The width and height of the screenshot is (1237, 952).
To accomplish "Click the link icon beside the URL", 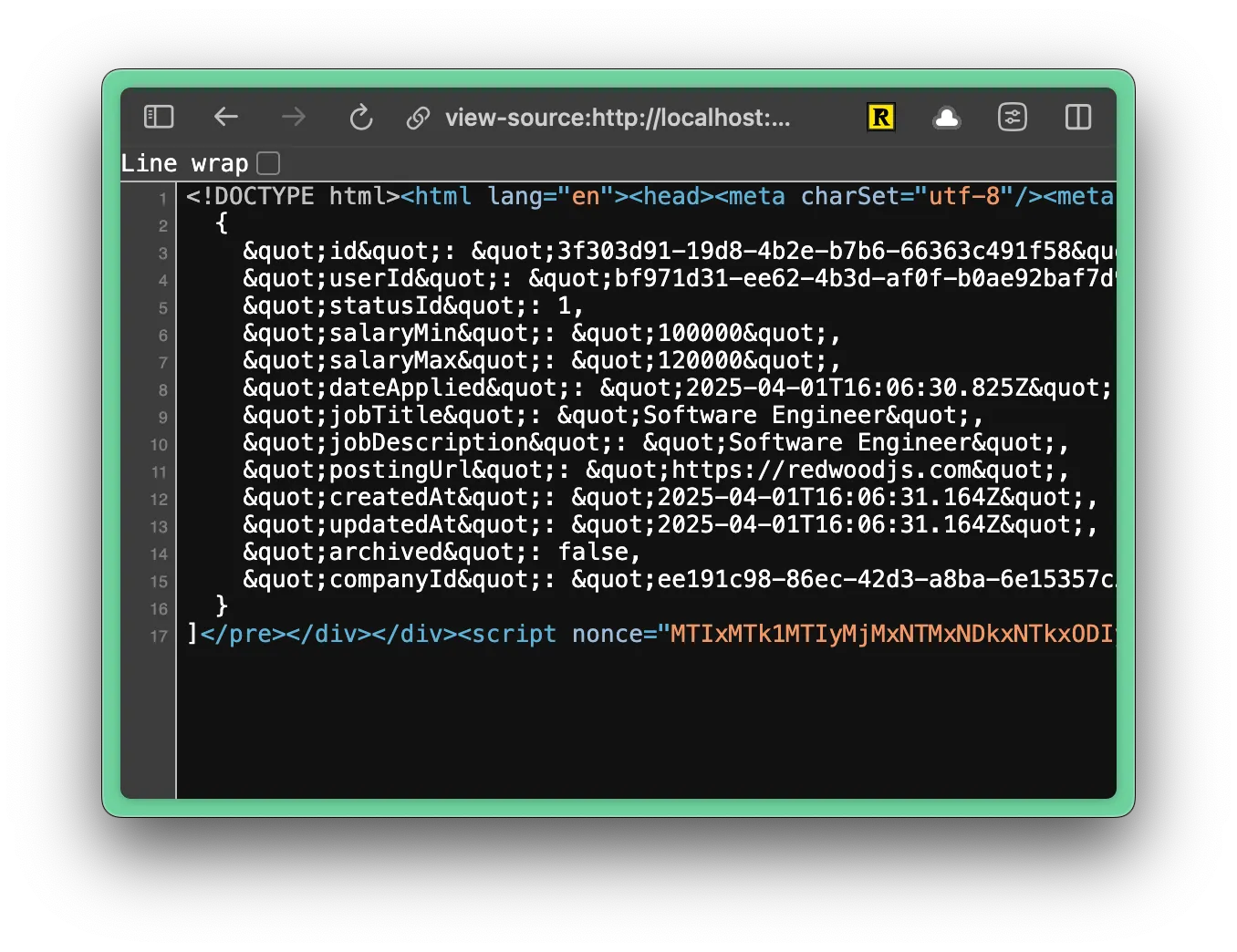I will [x=418, y=118].
